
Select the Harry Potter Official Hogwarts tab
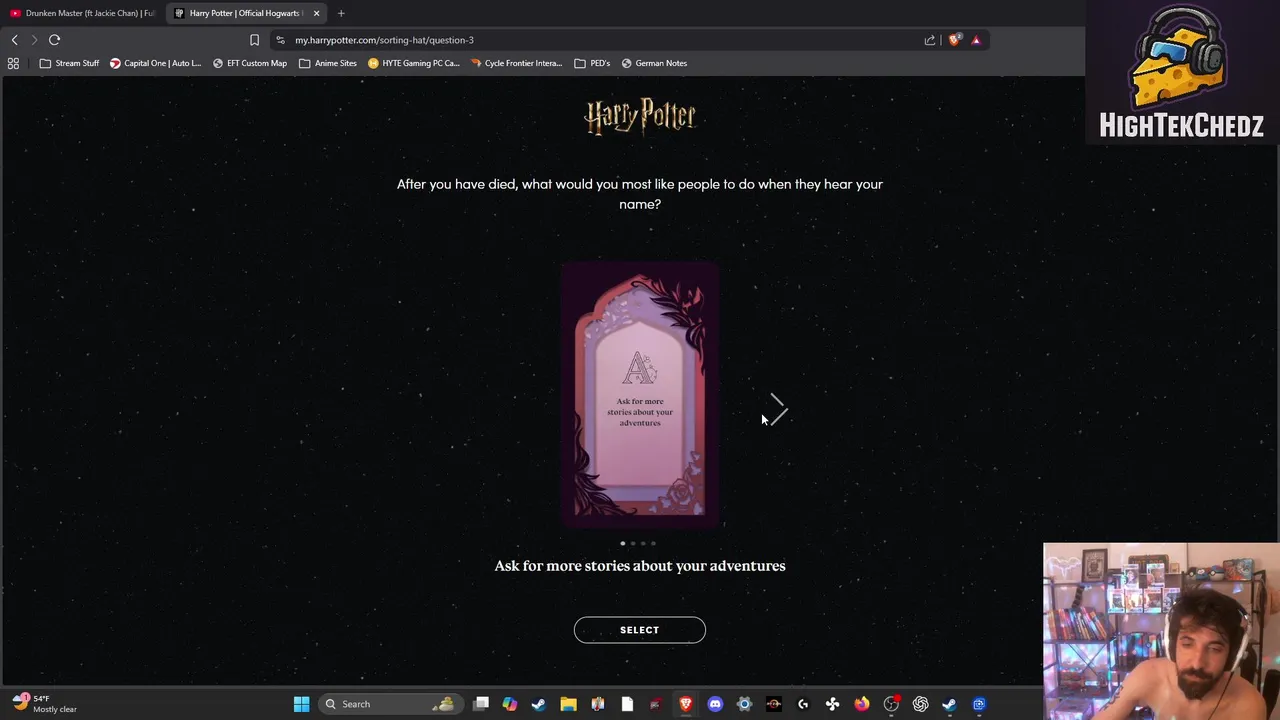pyautogui.click(x=246, y=13)
